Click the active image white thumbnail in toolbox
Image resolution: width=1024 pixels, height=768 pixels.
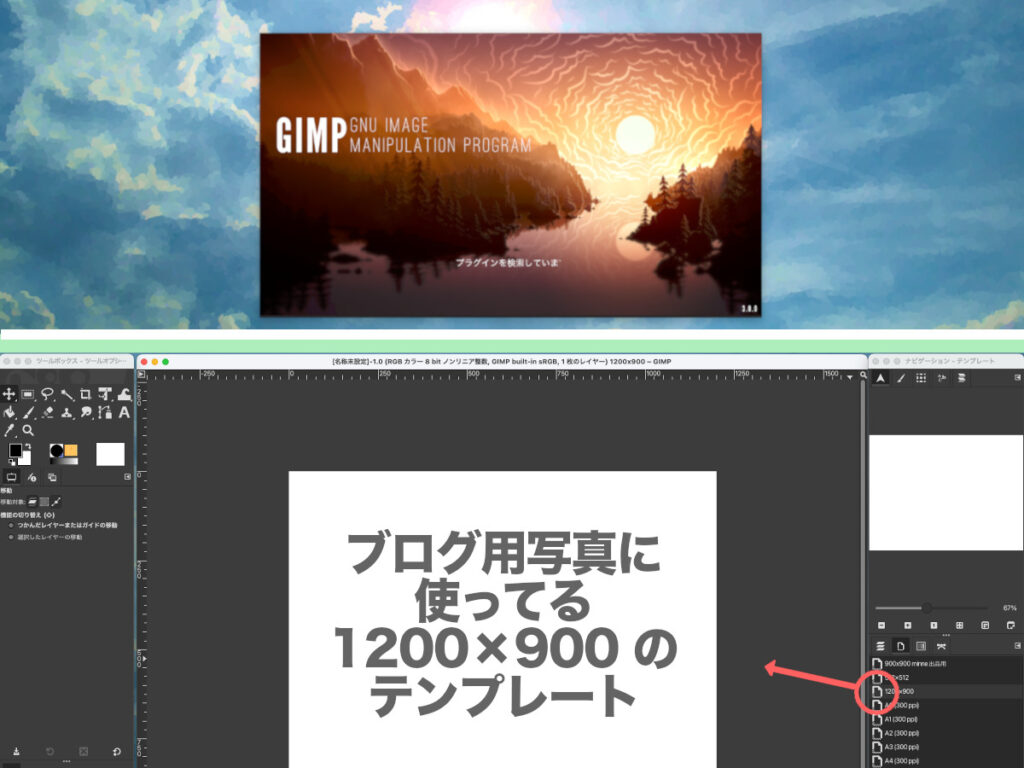tap(110, 455)
